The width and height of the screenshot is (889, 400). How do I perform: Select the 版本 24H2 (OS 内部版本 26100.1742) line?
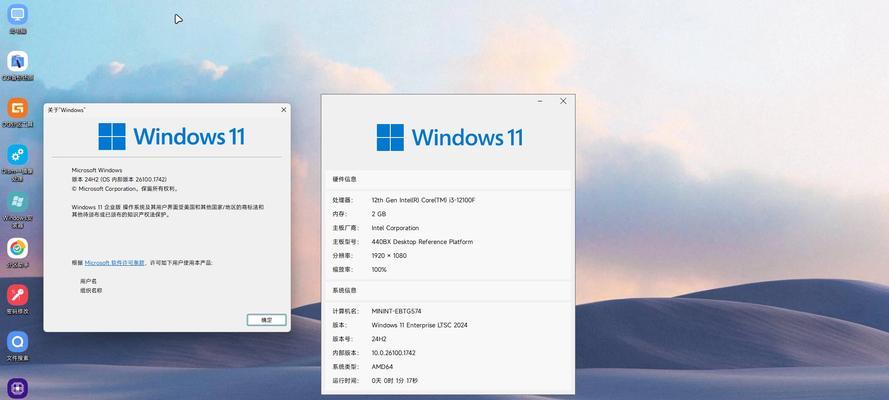[x=119, y=179]
